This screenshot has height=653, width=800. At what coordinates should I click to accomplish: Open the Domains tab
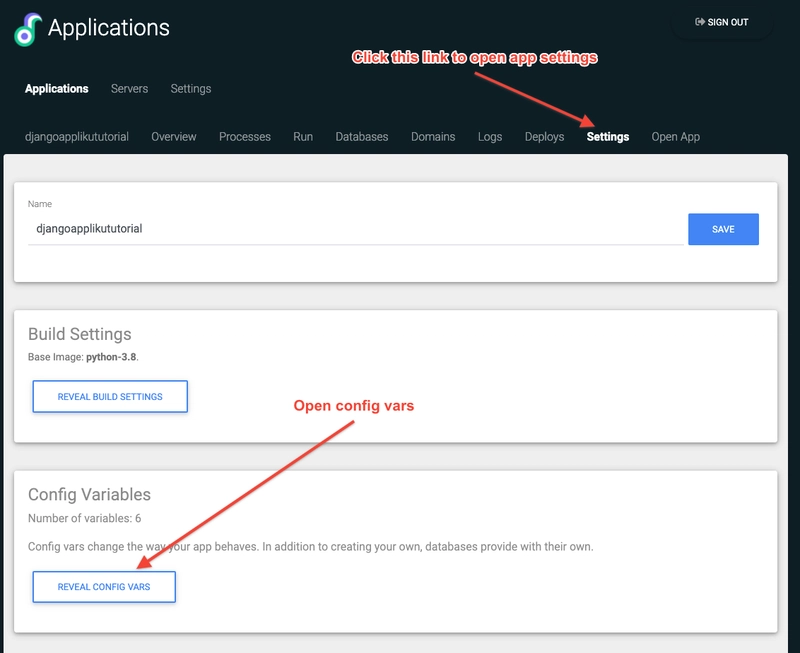pyautogui.click(x=433, y=137)
